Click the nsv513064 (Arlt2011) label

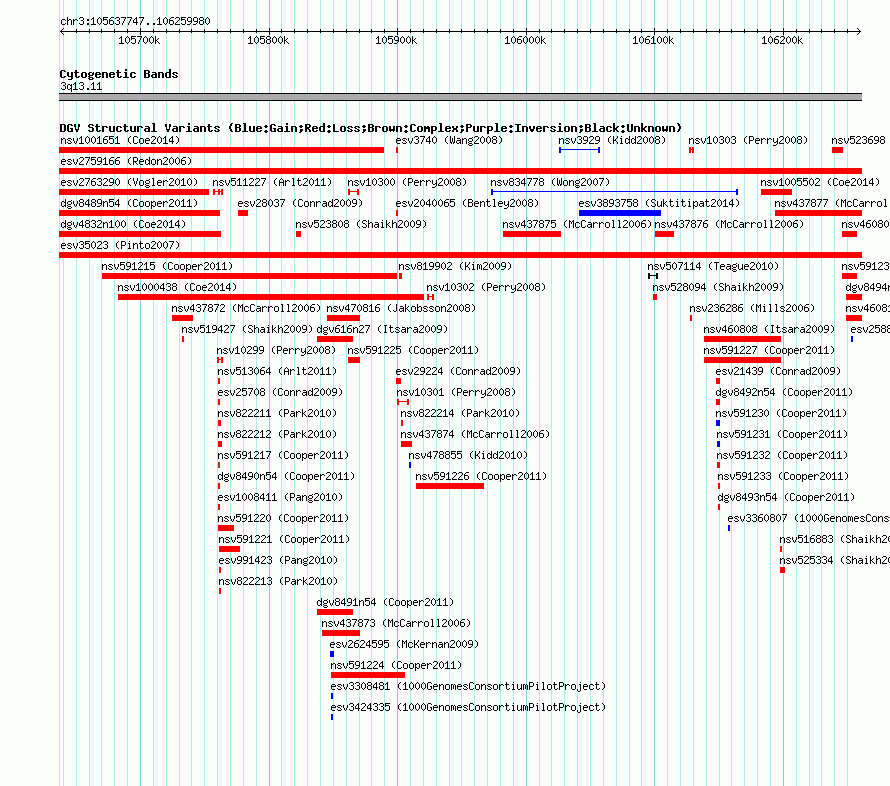277,371
